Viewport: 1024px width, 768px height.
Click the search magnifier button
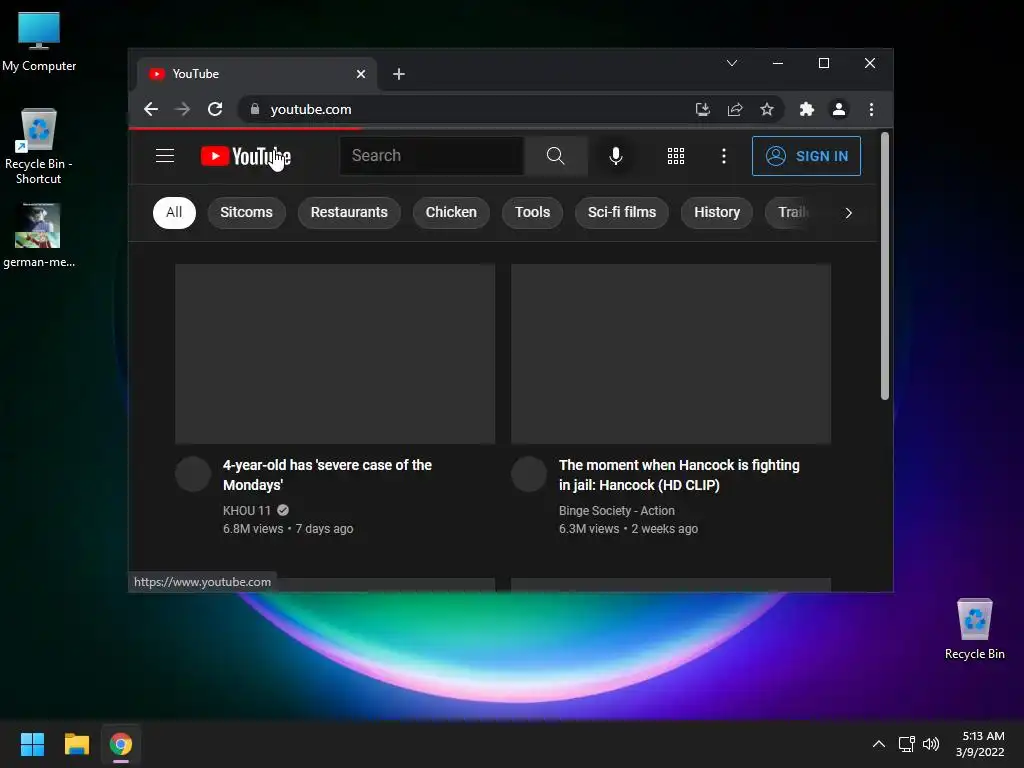555,155
